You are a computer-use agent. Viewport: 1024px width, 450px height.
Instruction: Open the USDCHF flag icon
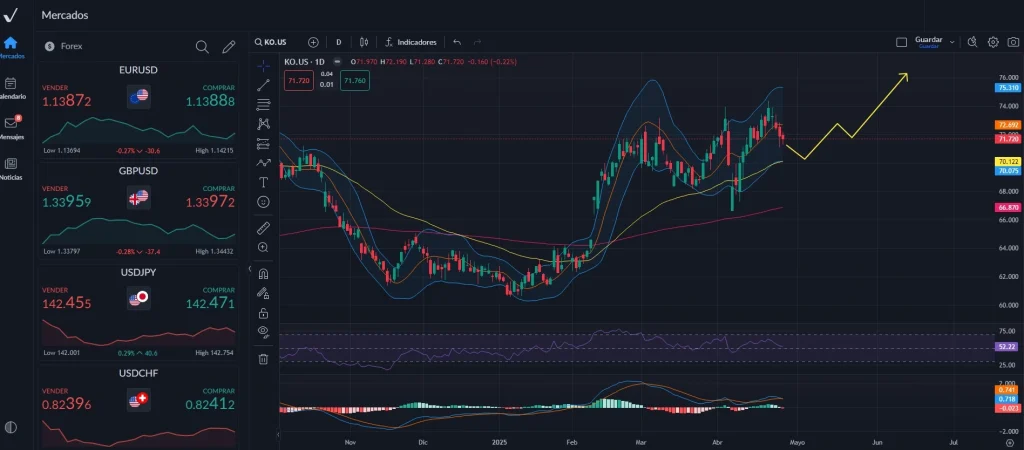pyautogui.click(x=138, y=400)
